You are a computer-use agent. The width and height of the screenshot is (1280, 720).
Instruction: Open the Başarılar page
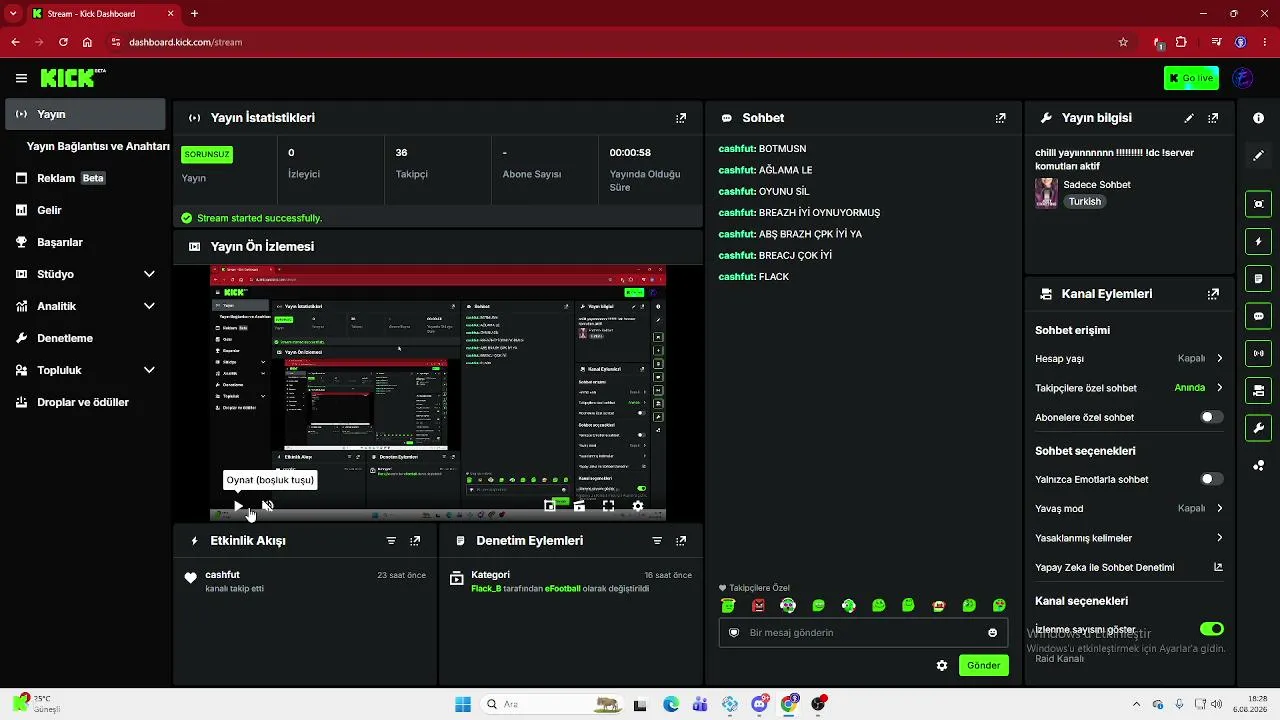(x=85, y=242)
